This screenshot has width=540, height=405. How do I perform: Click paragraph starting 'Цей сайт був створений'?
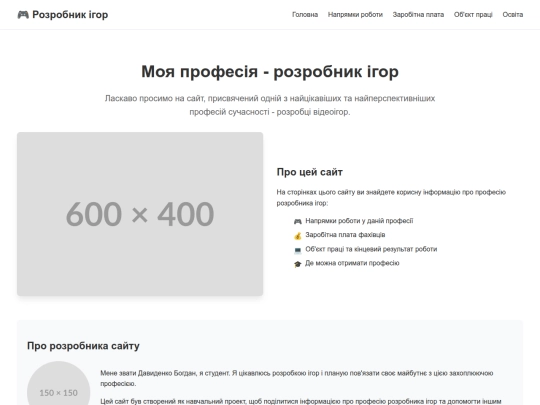[301, 401]
